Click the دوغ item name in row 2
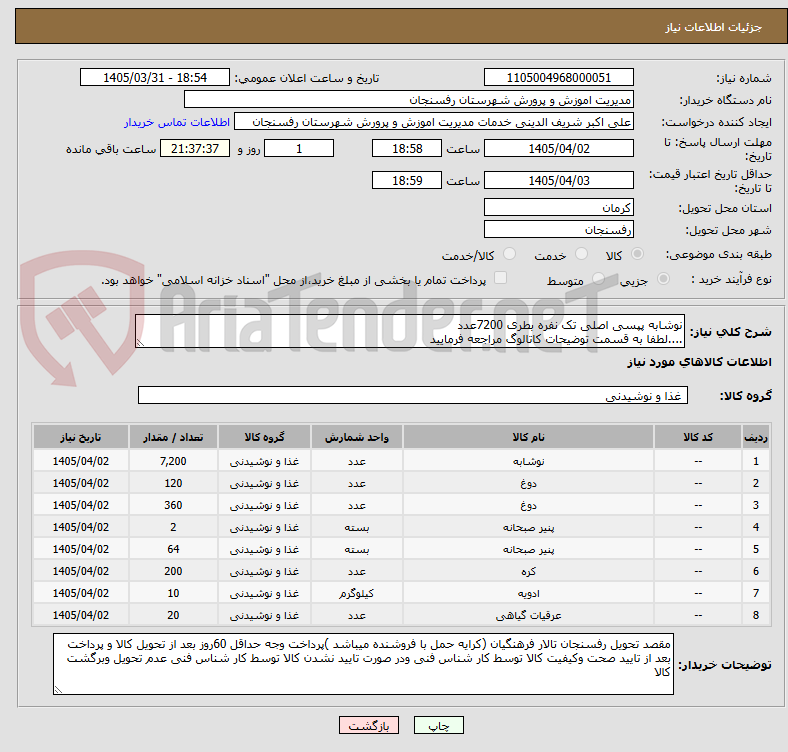The image size is (788, 752). pyautogui.click(x=528, y=483)
